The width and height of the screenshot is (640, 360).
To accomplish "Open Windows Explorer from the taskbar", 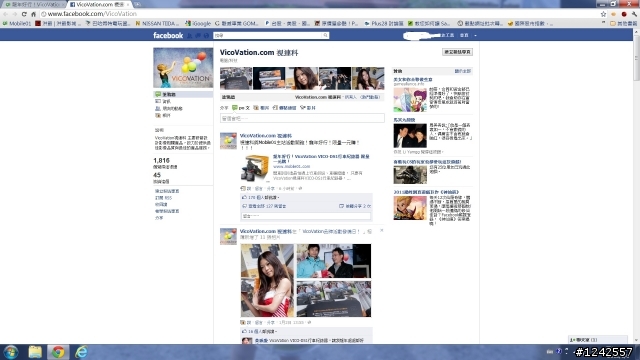I will (35, 352).
